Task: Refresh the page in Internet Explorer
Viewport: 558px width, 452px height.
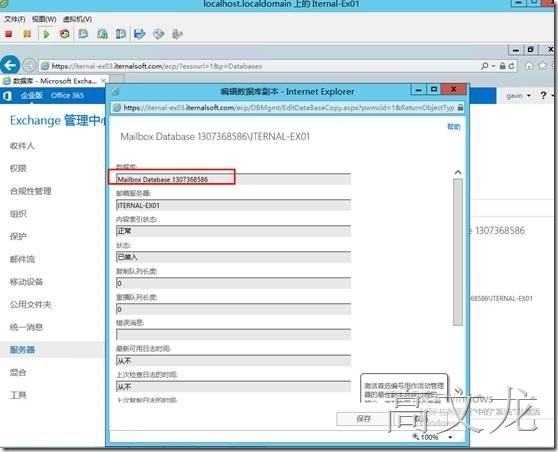Action: (x=511, y=66)
